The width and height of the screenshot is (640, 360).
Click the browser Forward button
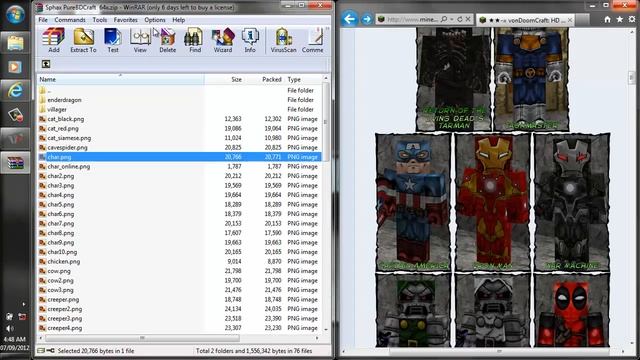tap(367, 19)
